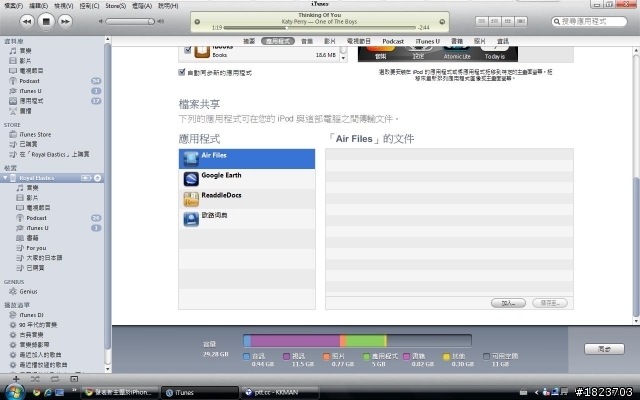Collapse the Royal Elastics device triangle
Viewport: 640px width, 400px height.
[x=5, y=178]
